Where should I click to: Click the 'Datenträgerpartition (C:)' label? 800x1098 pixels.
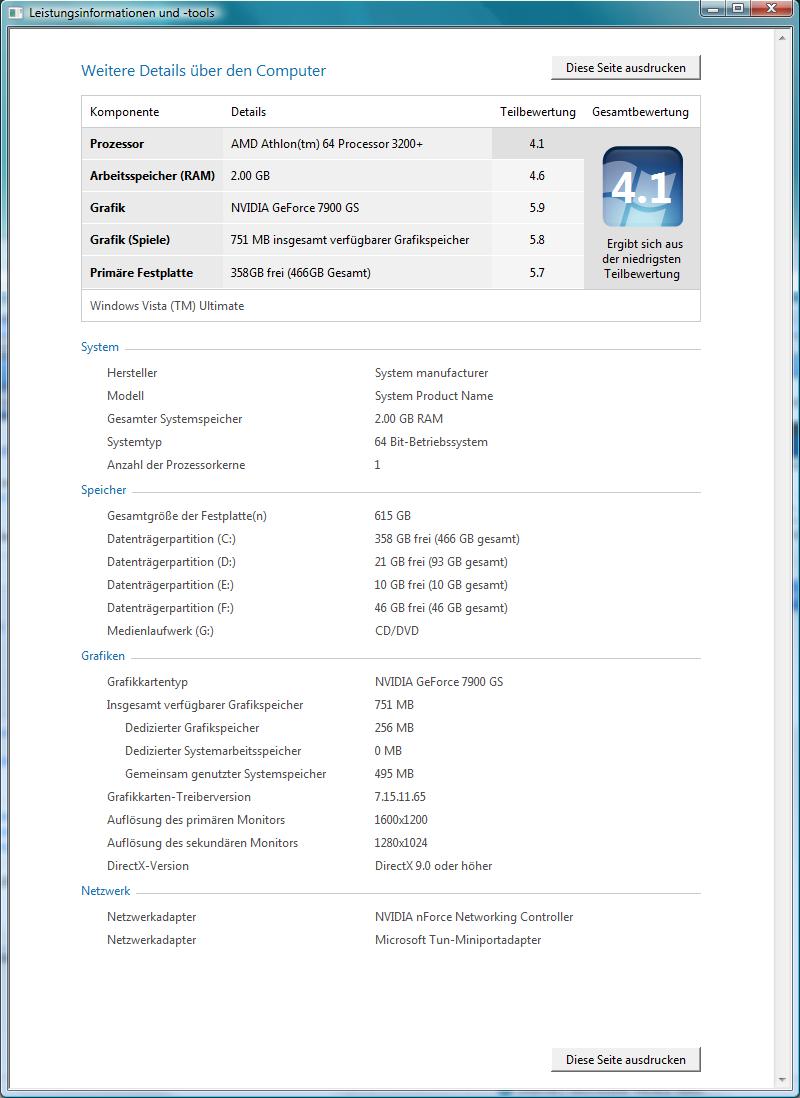pos(171,539)
